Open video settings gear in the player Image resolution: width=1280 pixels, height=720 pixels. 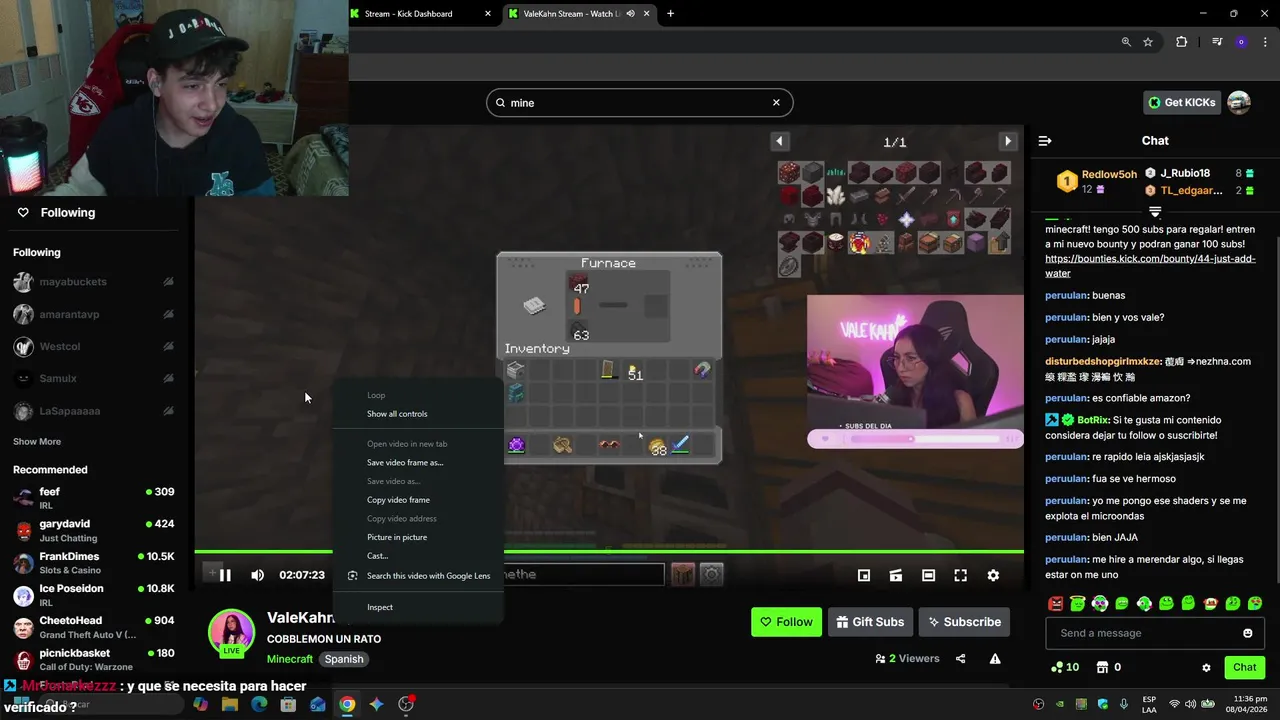993,575
